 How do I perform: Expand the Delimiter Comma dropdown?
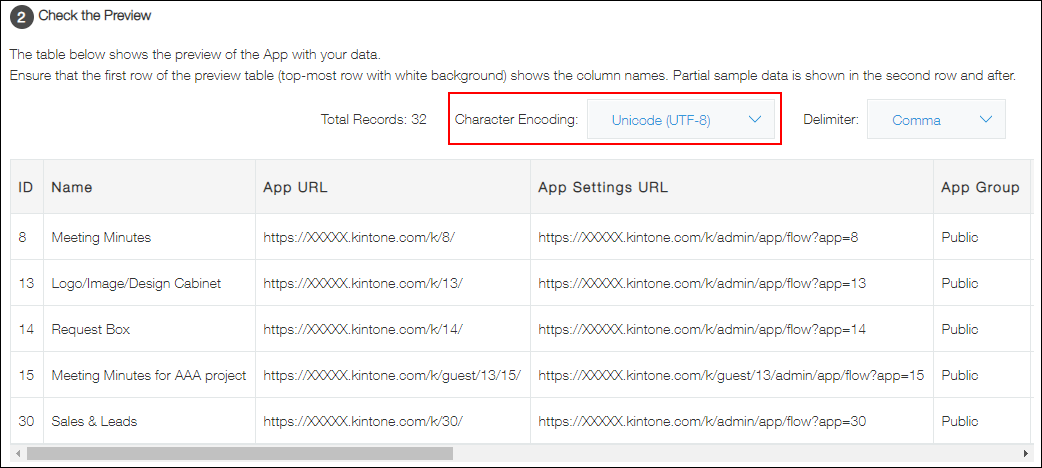click(x=935, y=120)
